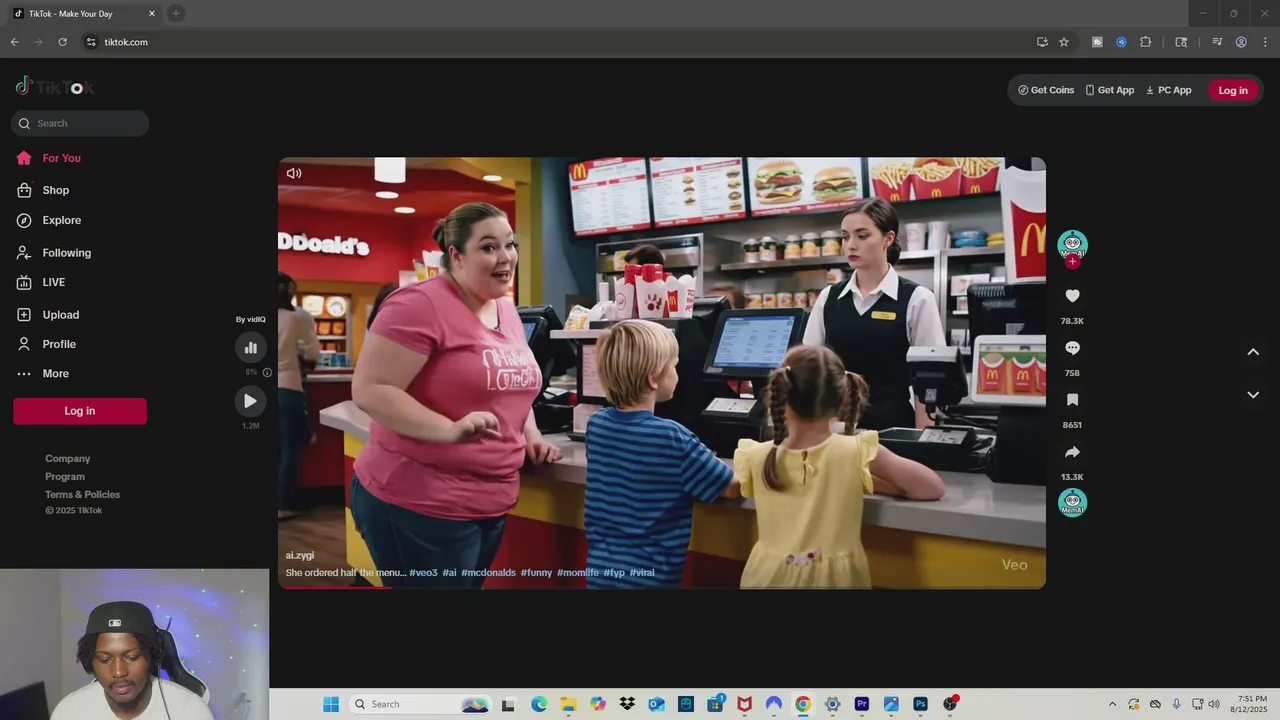Open the #funny hashtag
Viewport: 1280px width, 720px height.
tap(536, 573)
